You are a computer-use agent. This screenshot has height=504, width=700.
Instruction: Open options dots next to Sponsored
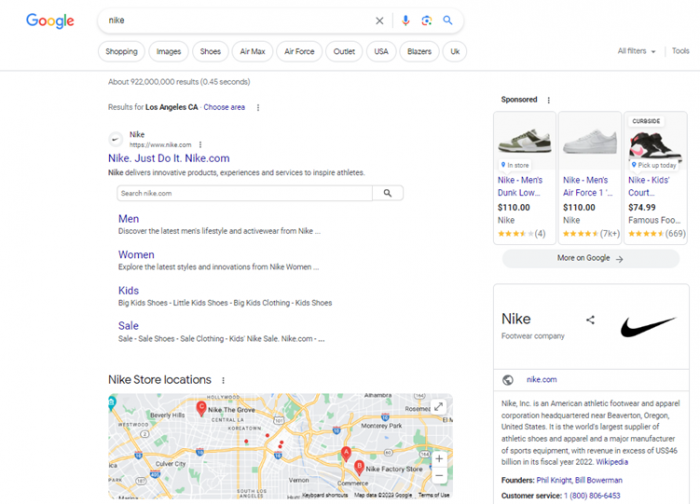(549, 100)
